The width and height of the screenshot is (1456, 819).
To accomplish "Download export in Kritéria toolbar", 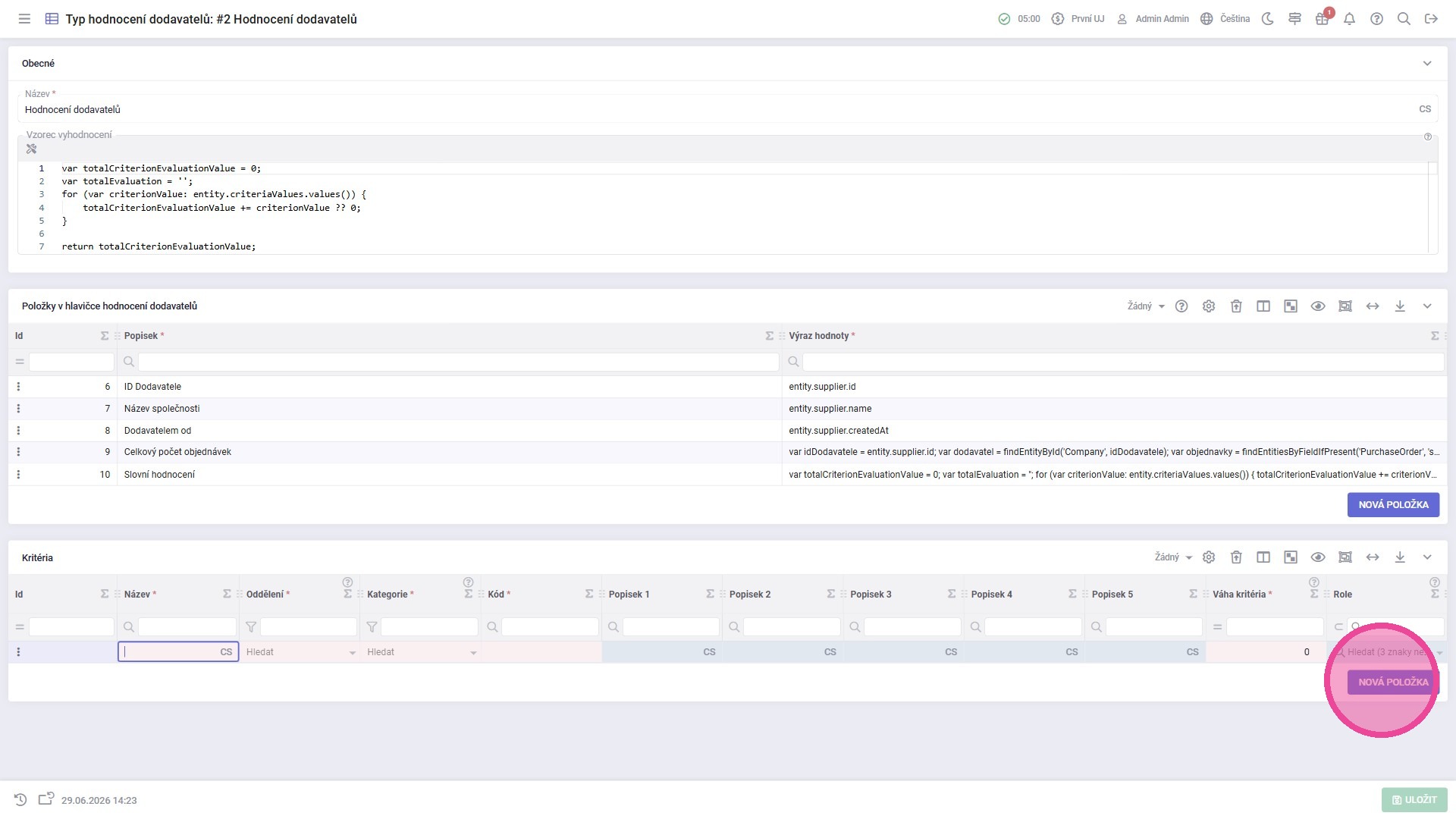I will click(1400, 557).
